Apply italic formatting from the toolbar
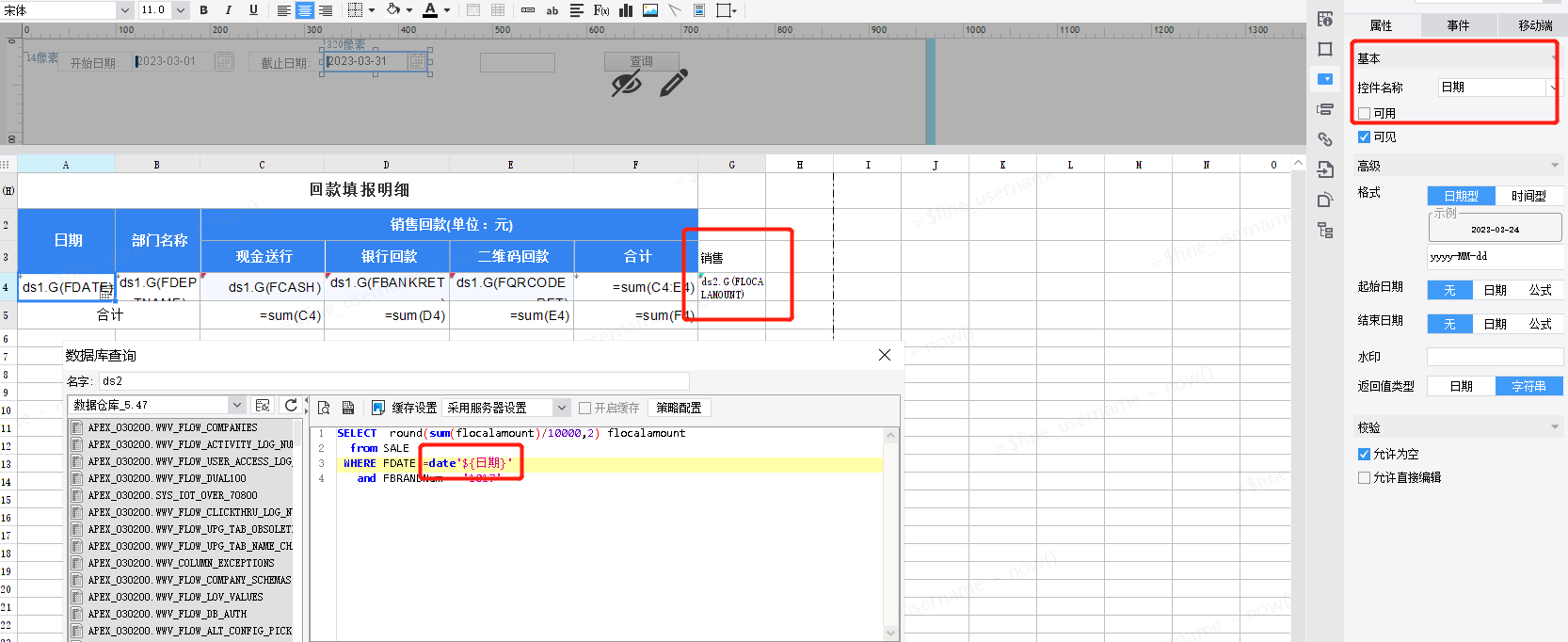 click(228, 10)
